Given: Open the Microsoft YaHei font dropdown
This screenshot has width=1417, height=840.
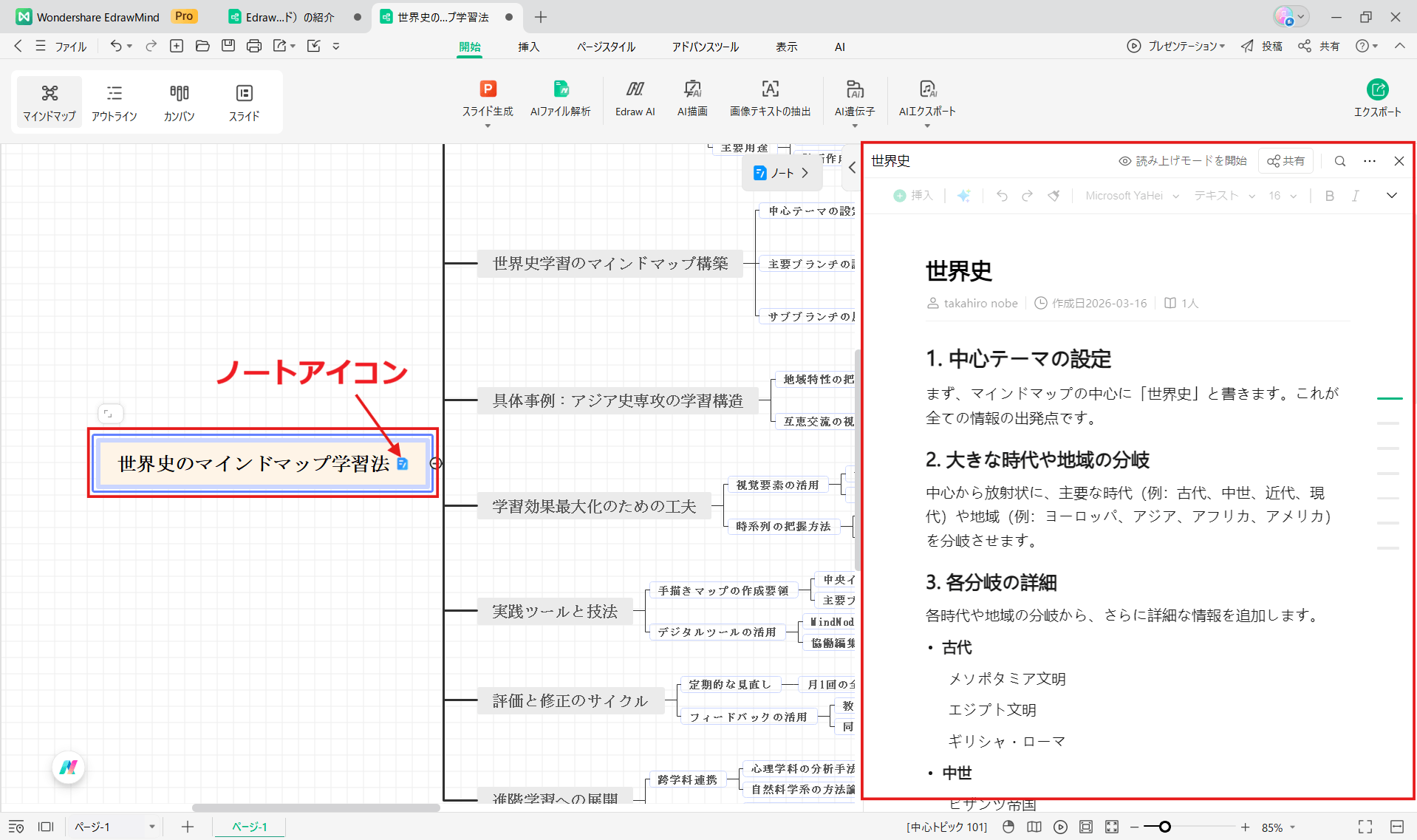Looking at the screenshot, I should [x=1130, y=195].
